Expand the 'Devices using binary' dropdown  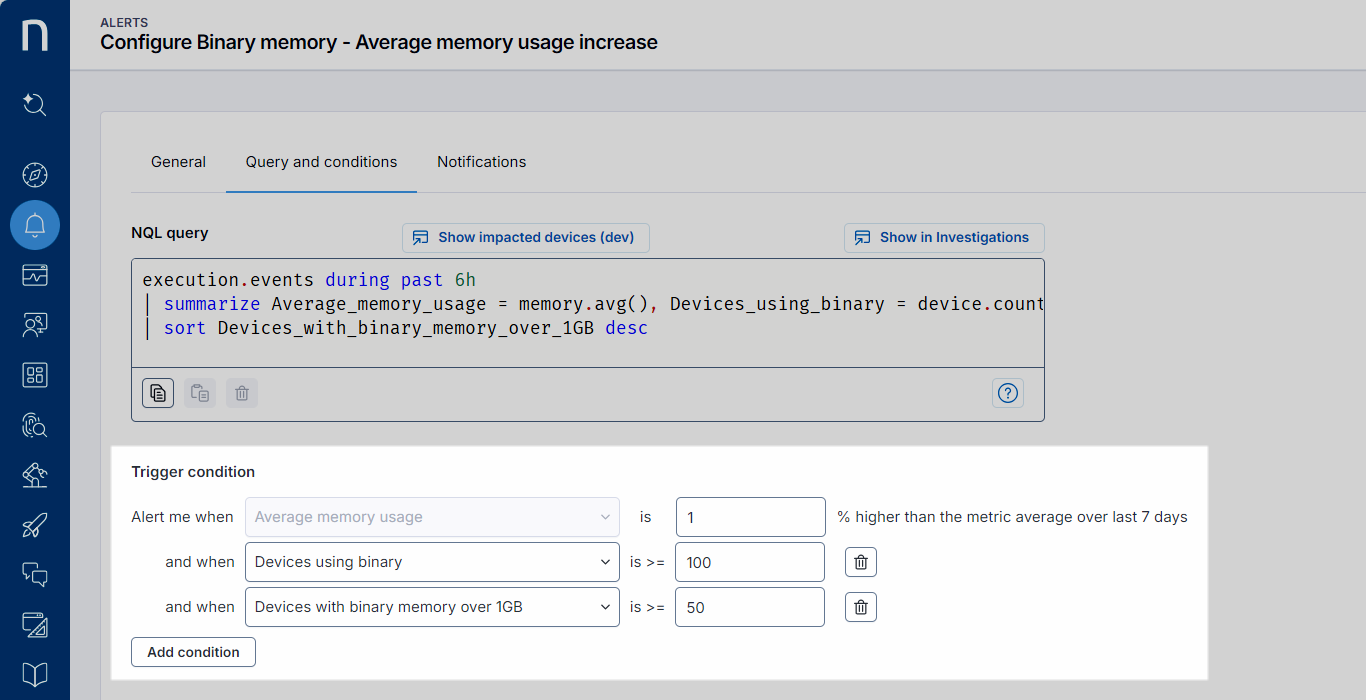tap(432, 562)
